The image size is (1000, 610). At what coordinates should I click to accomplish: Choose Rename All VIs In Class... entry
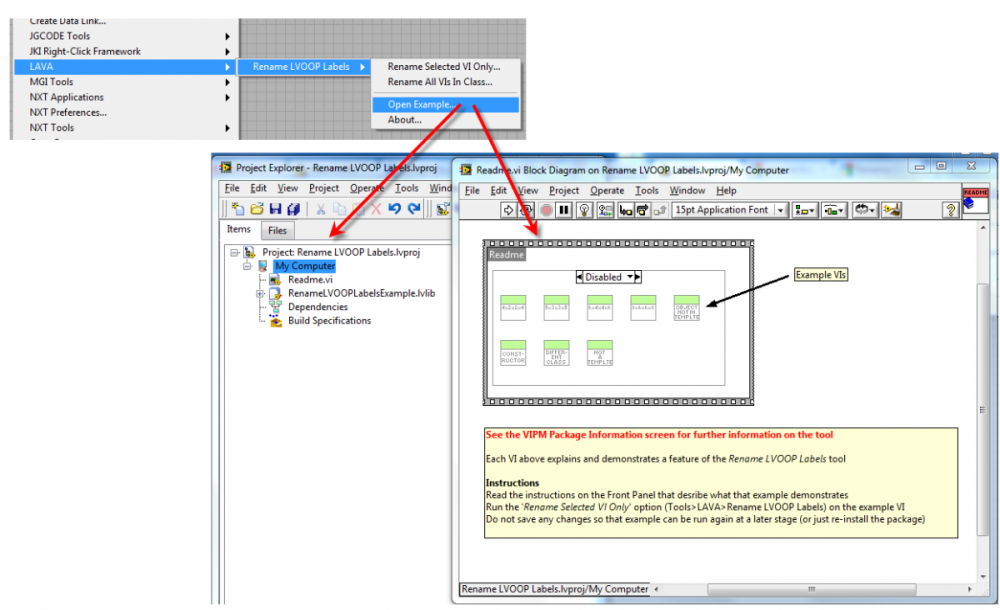click(x=445, y=82)
